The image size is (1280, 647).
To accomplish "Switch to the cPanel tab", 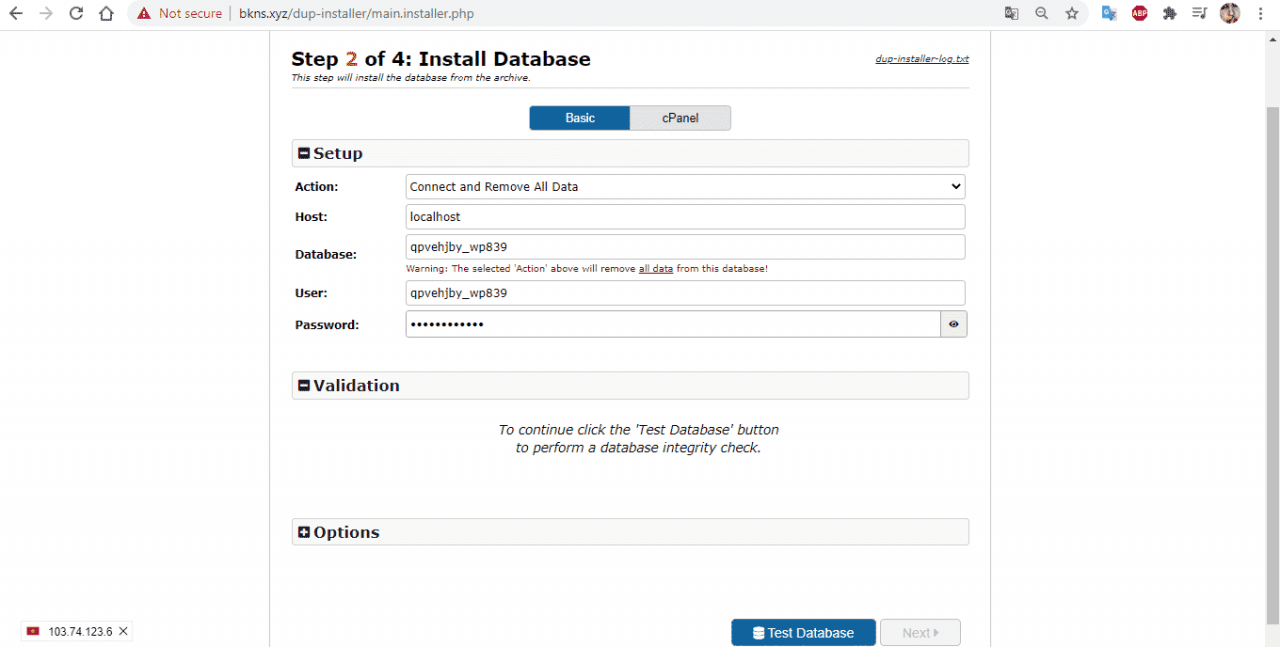I will click(x=680, y=117).
